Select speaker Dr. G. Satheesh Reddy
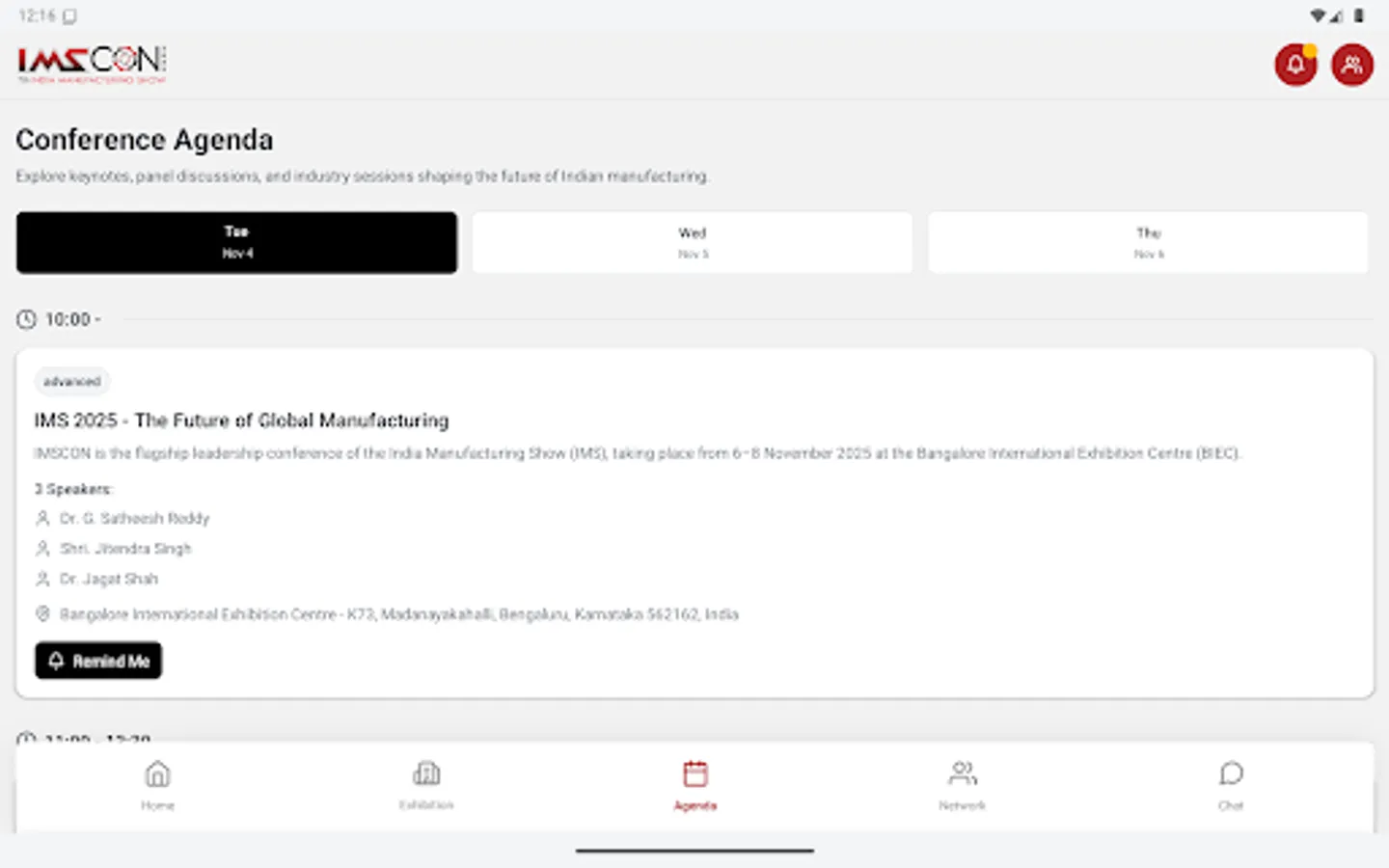1389x868 pixels. pos(134,518)
